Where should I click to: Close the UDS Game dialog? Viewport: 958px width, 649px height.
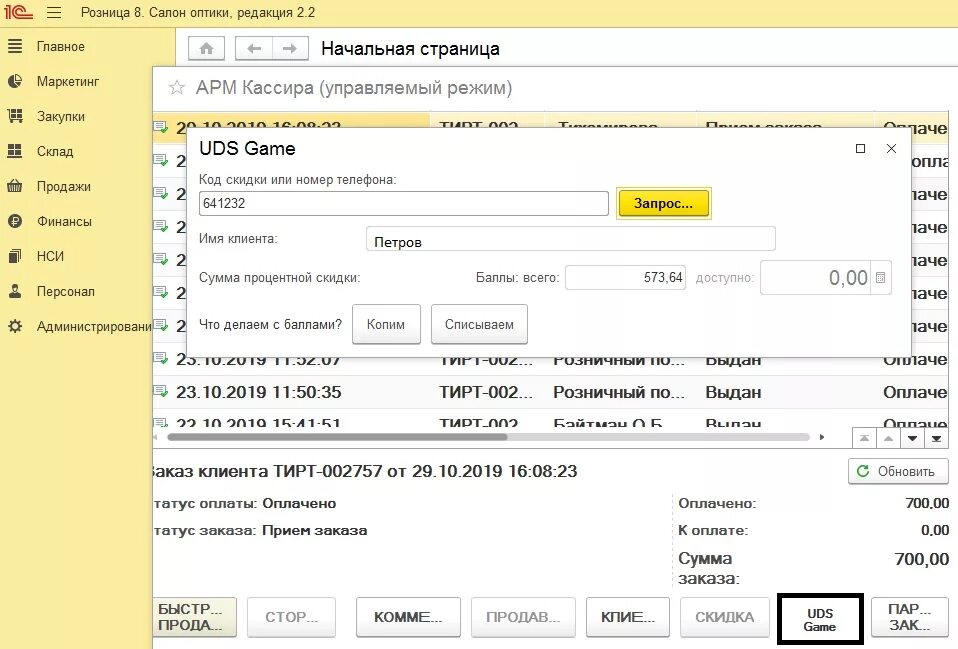click(891, 148)
